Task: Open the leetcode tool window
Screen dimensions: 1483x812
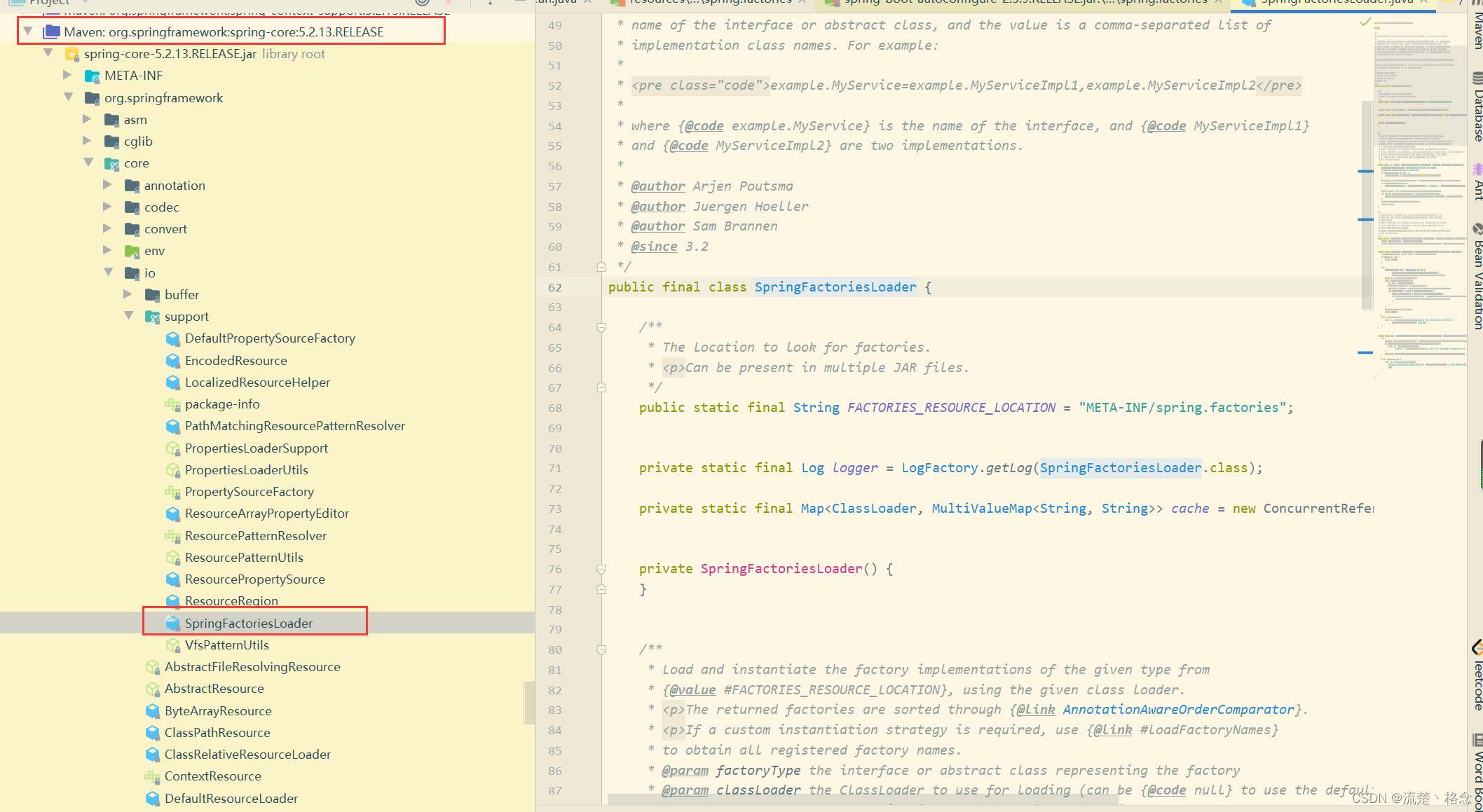Action: click(1476, 676)
